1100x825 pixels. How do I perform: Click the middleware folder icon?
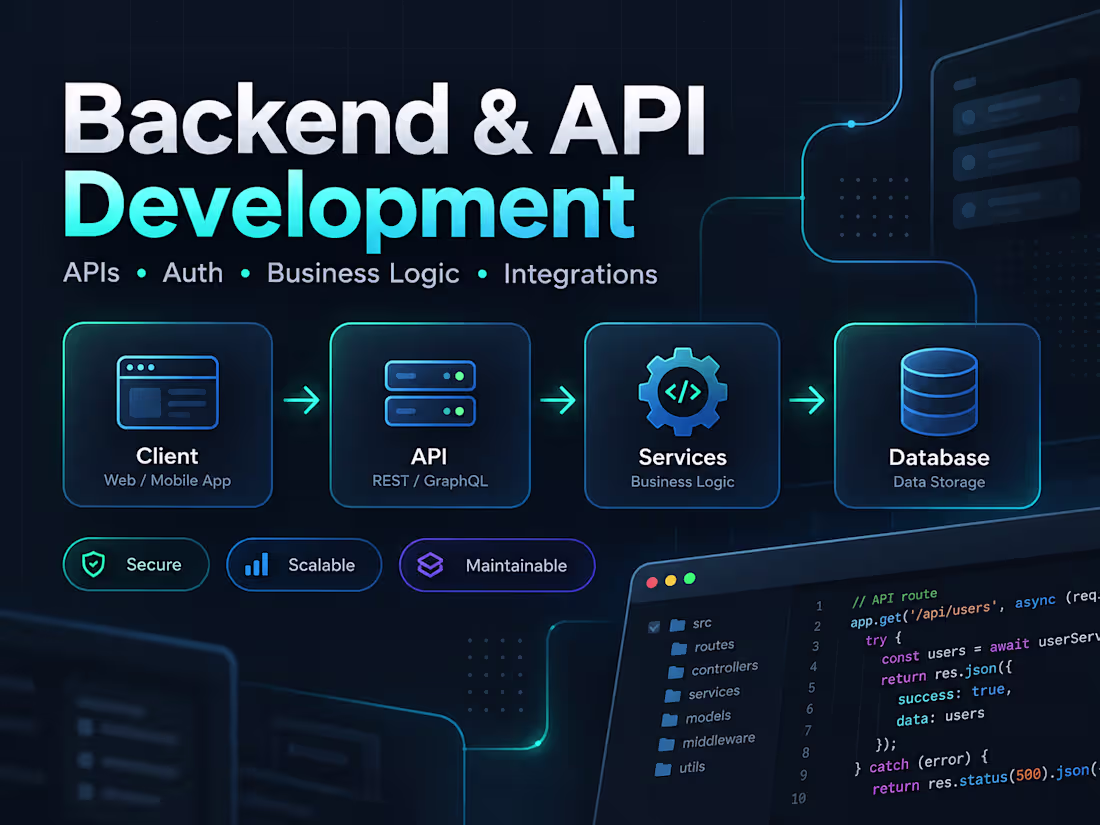tap(666, 744)
